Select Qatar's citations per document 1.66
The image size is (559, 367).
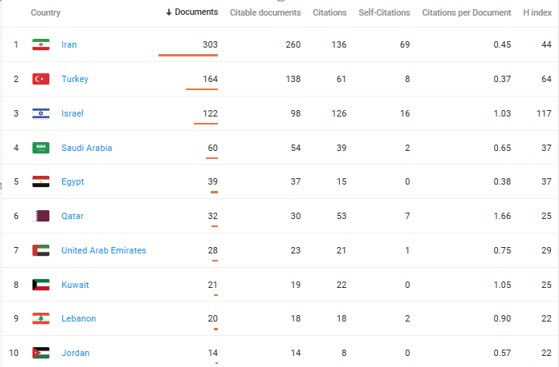pos(502,216)
